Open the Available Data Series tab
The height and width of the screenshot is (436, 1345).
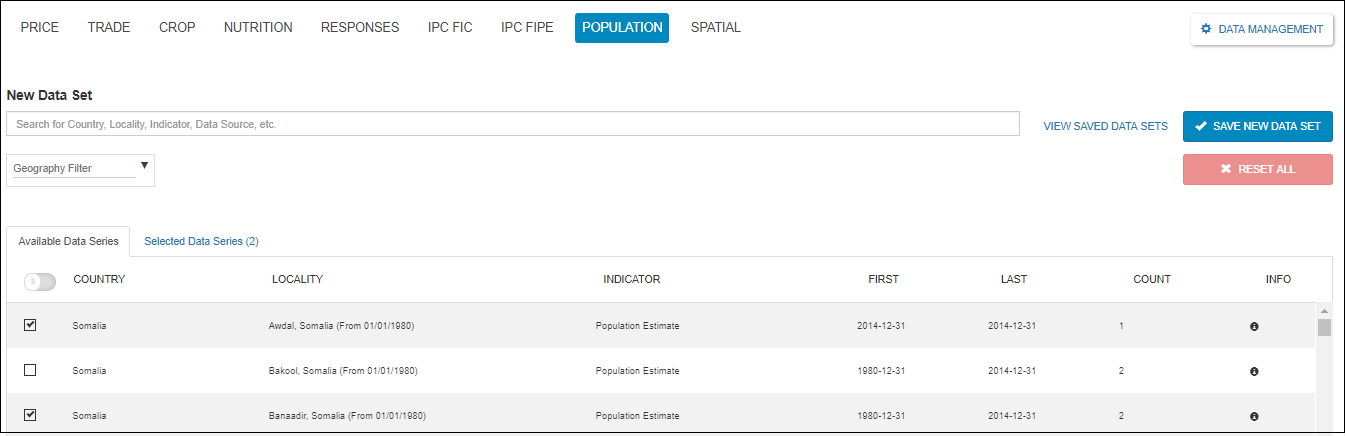[68, 241]
